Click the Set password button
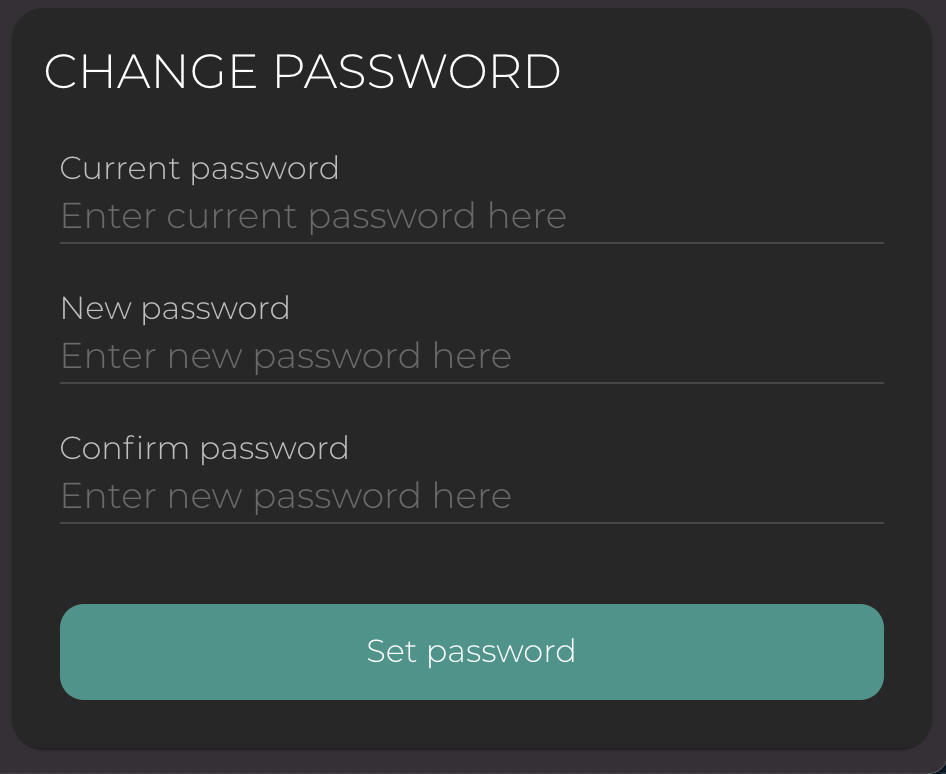 pyautogui.click(x=471, y=651)
